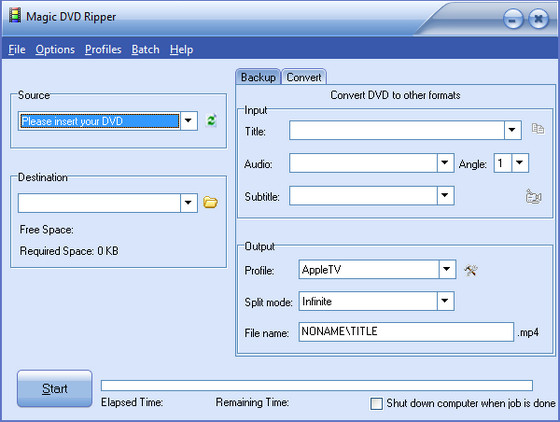Image resolution: width=560 pixels, height=422 pixels.
Task: Open the destination folder browse icon
Action: [x=210, y=202]
